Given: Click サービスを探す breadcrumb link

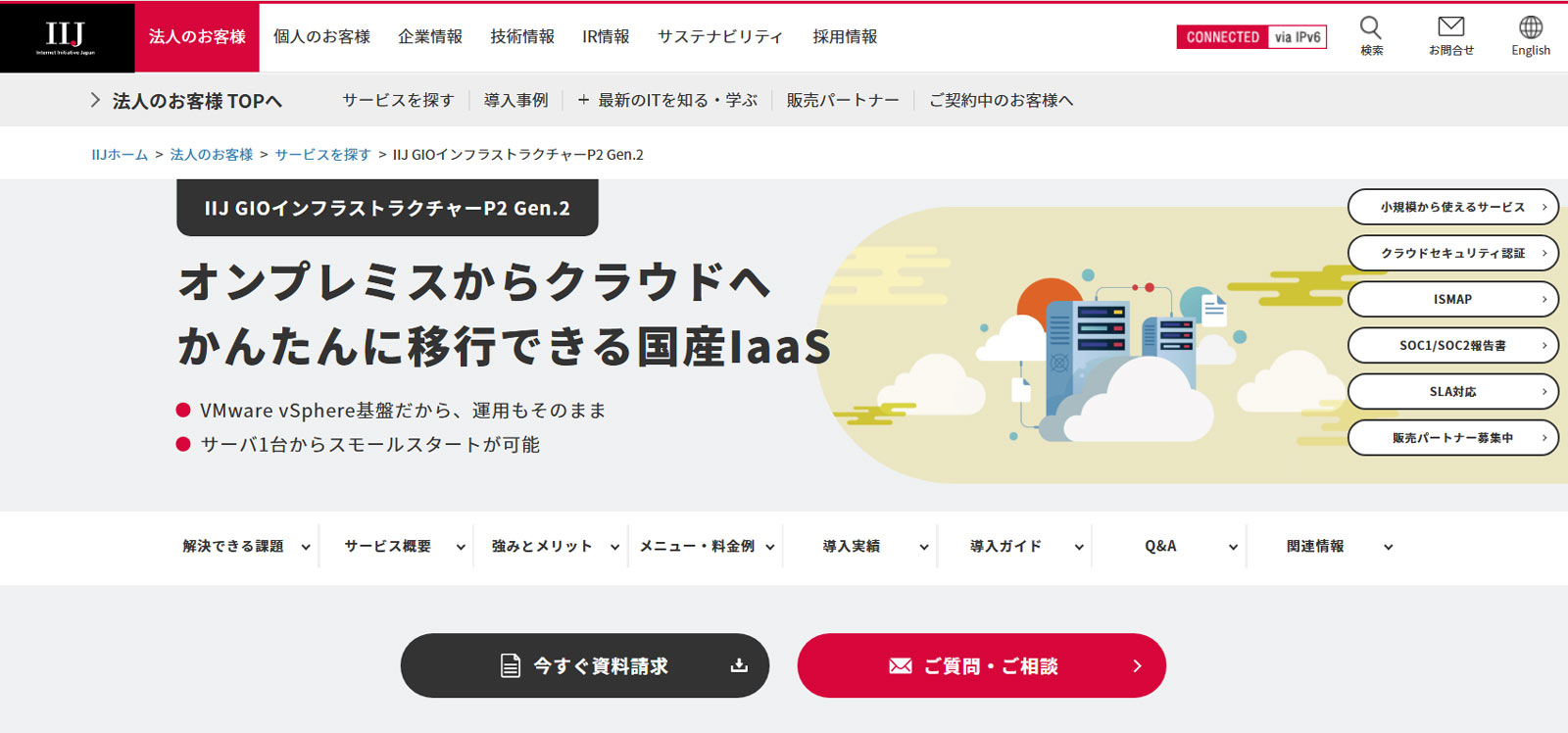Looking at the screenshot, I should pos(322,155).
